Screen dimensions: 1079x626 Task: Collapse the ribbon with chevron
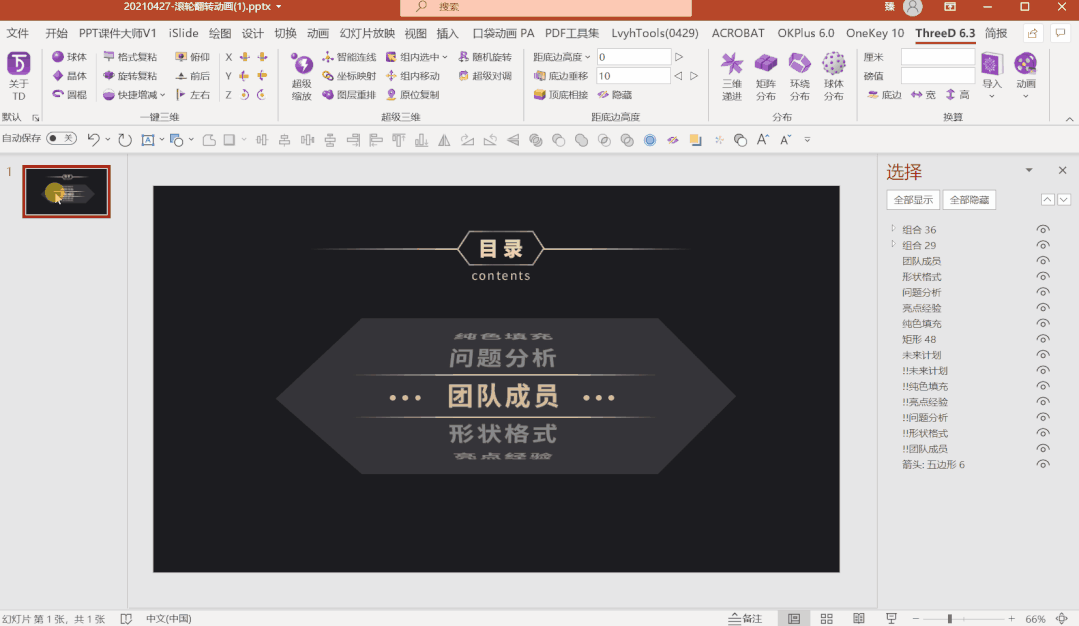click(1069, 119)
